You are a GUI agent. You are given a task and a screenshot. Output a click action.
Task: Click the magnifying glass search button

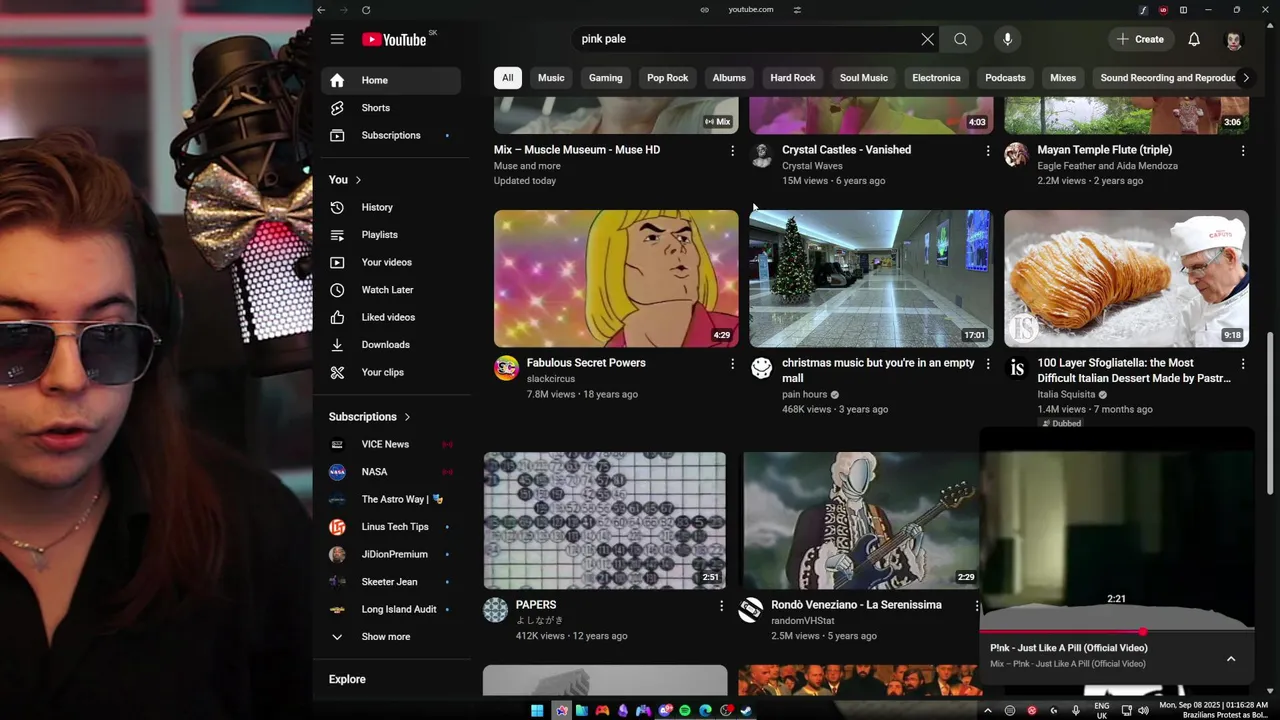(960, 39)
